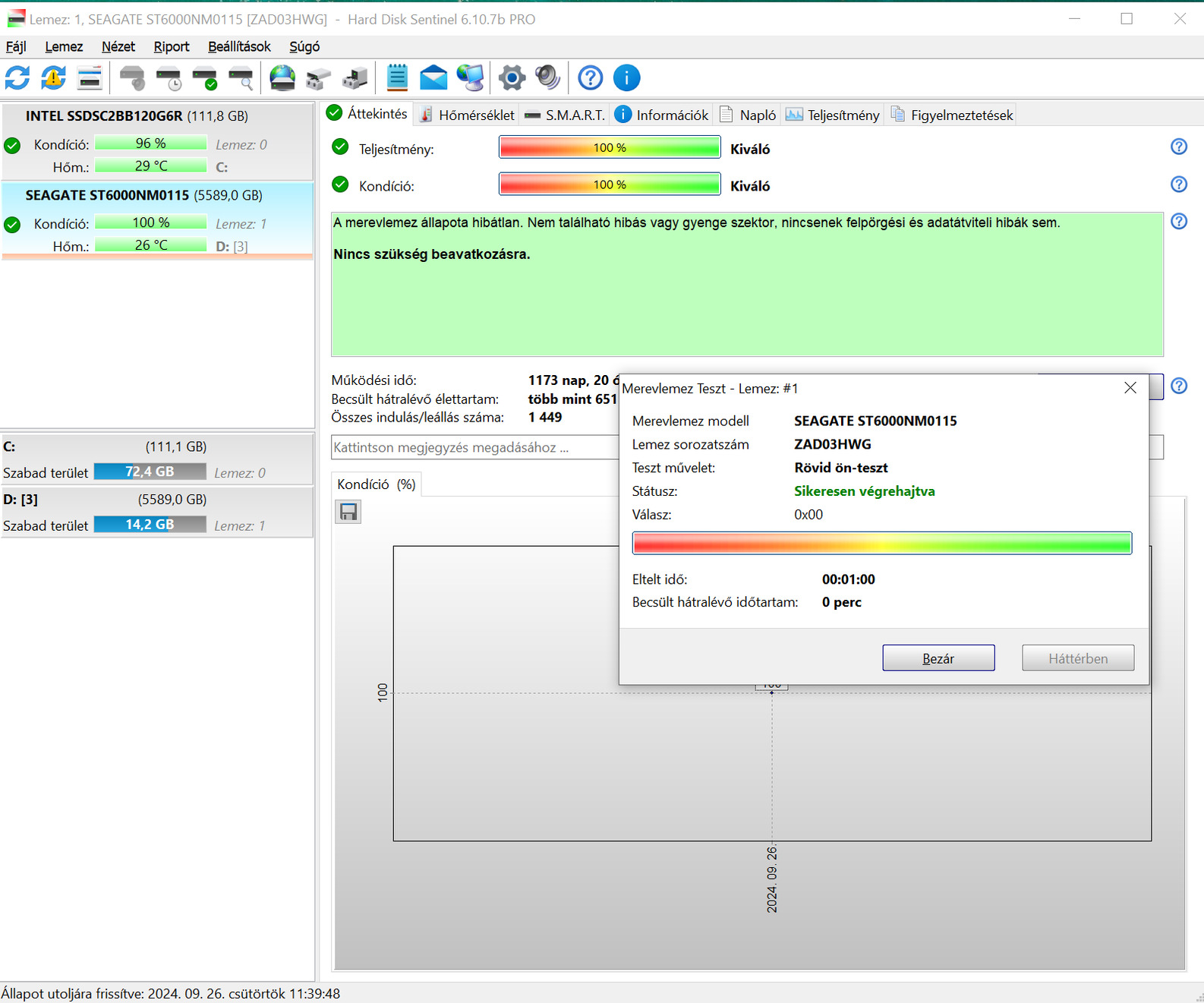The width and height of the screenshot is (1204, 1003).
Task: Click the refresh icon with warning triangle
Action: point(53,77)
